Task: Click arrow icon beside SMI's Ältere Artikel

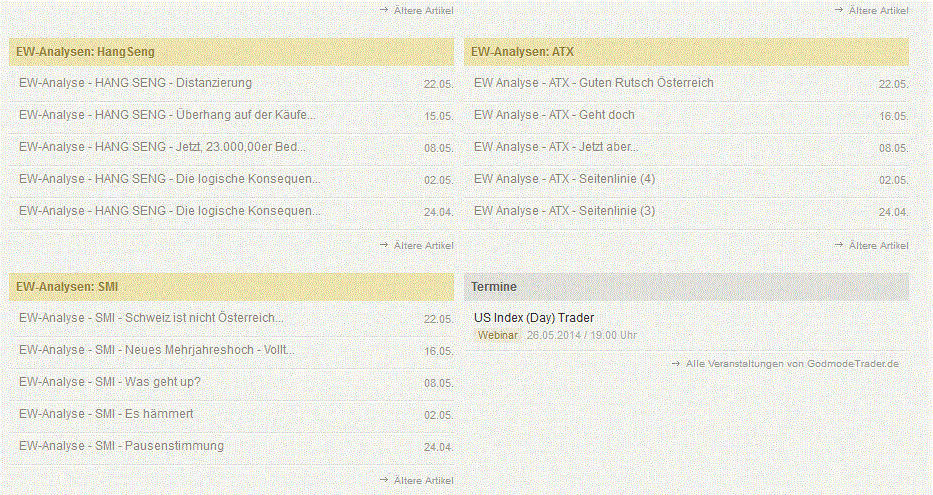Action: pos(384,480)
